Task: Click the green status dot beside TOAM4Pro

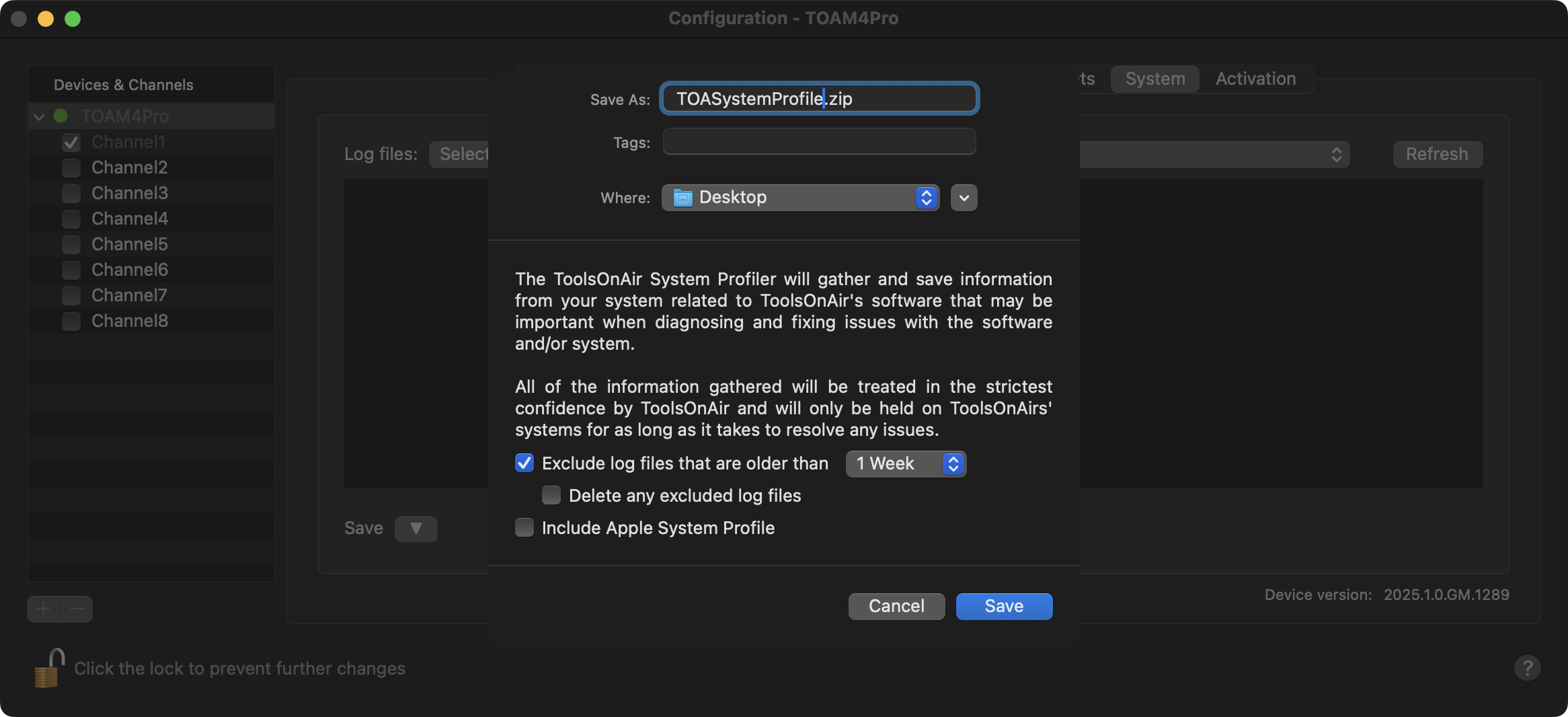Action: [x=61, y=116]
